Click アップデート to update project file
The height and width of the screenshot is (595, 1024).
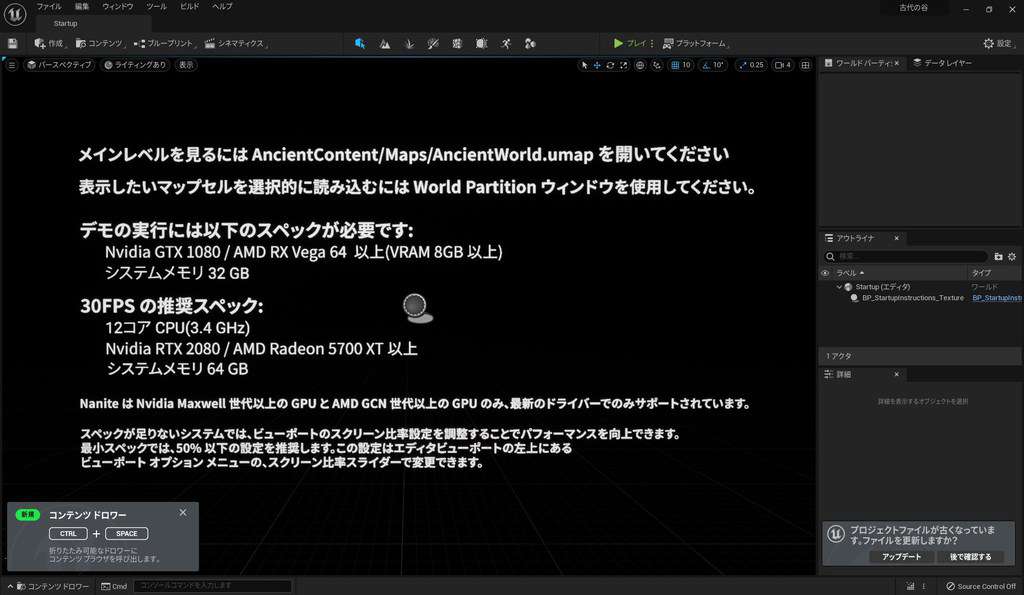(901, 556)
